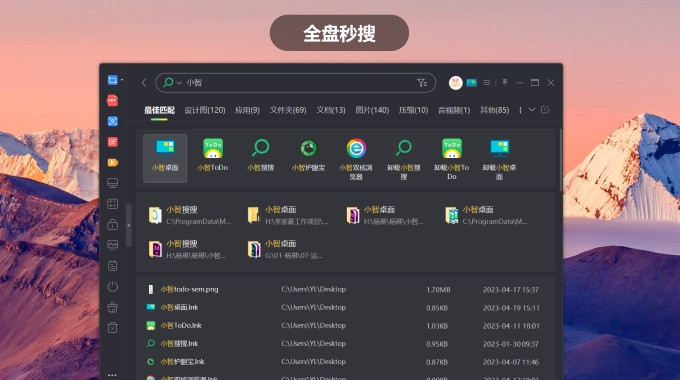Switch to the 图片(140) tab

pos(372,110)
